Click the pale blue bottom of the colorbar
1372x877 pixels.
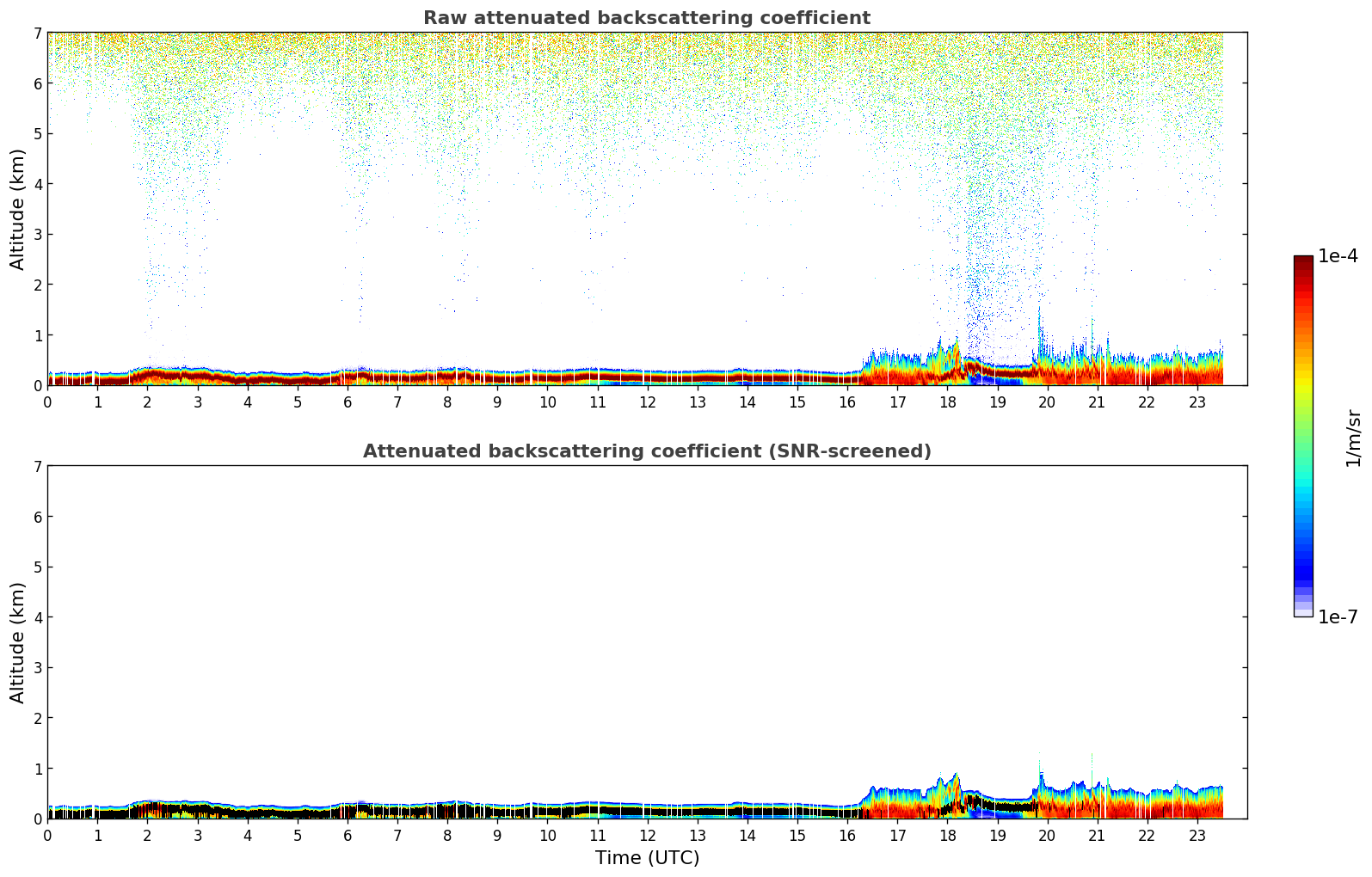click(x=1302, y=611)
